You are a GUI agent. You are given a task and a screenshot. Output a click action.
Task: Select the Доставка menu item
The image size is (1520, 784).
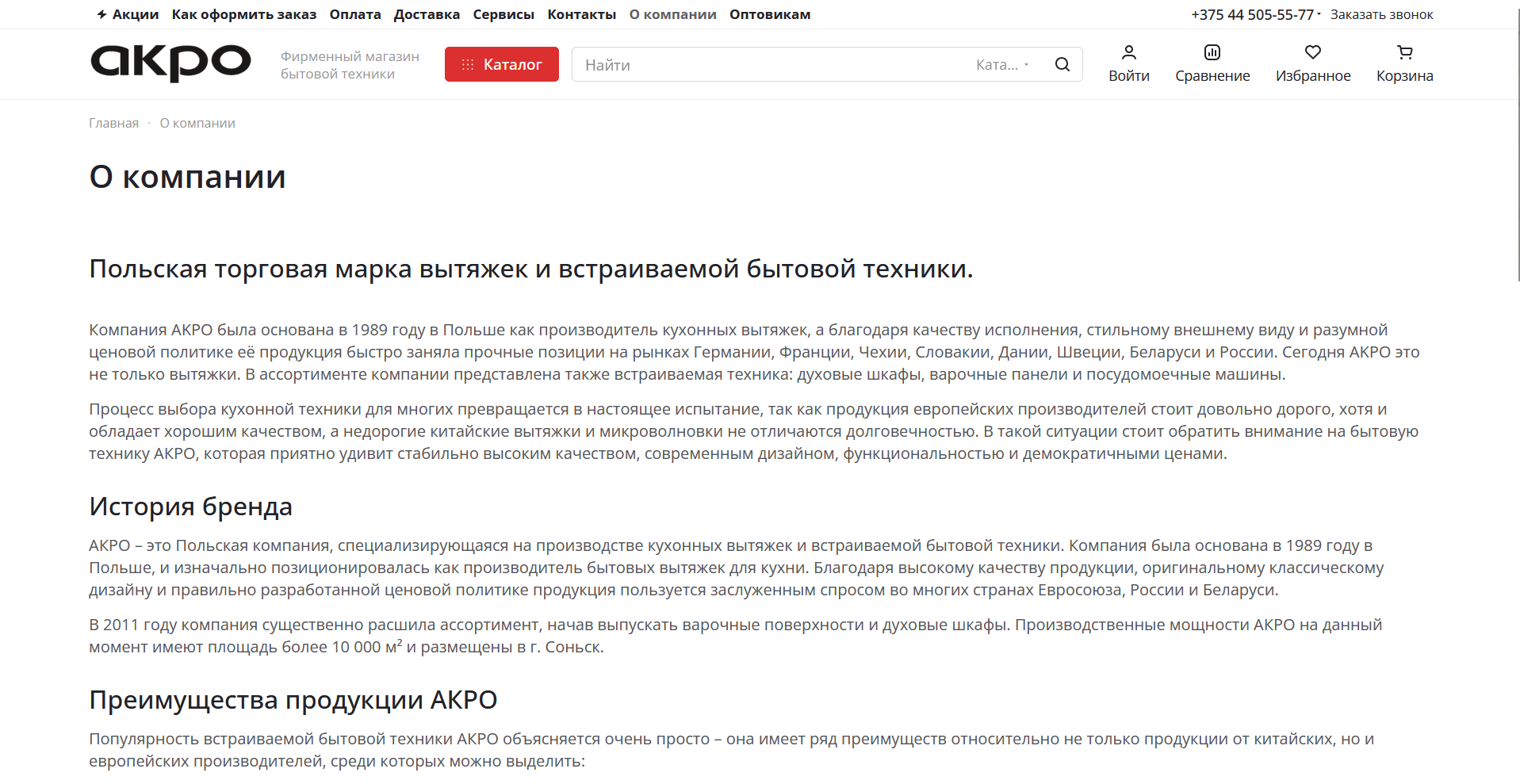coord(427,14)
